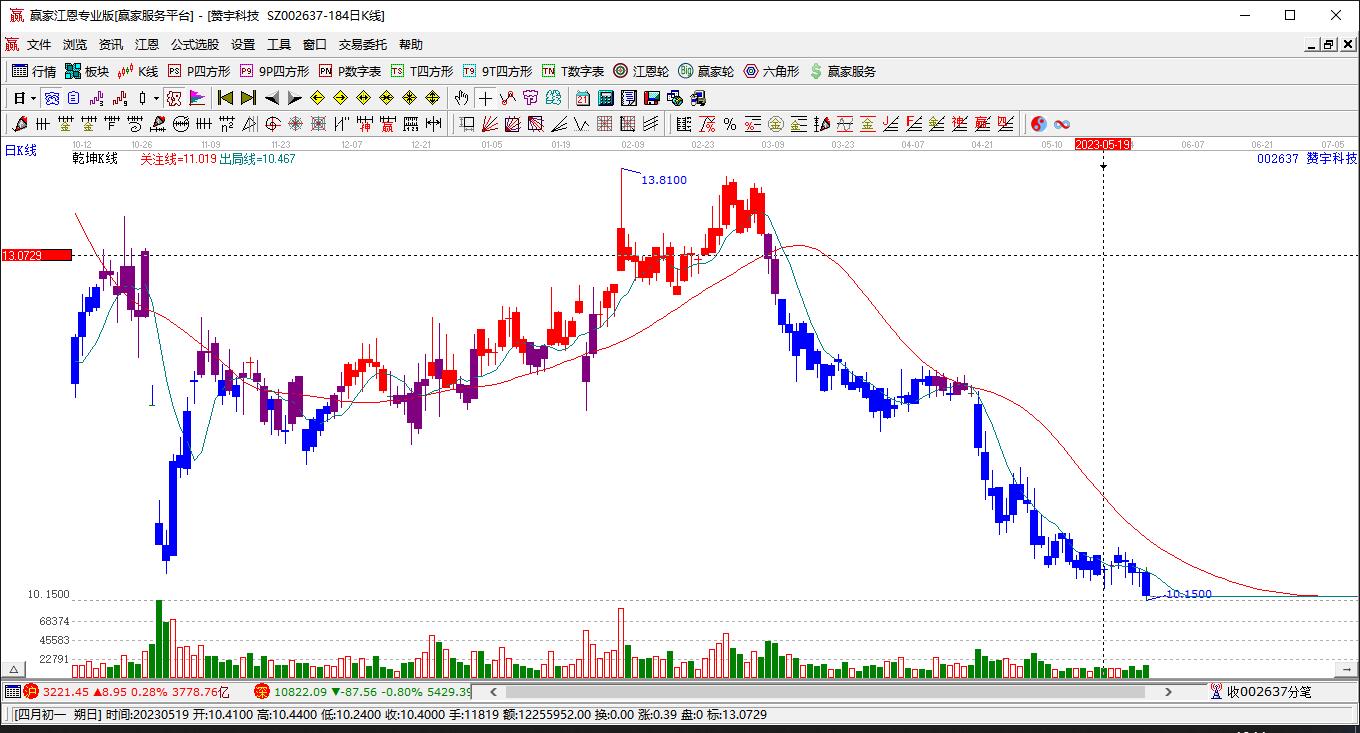This screenshot has width=1360, height=733.
Task: Select the circled 金 golden ratio icon
Action: (x=776, y=124)
